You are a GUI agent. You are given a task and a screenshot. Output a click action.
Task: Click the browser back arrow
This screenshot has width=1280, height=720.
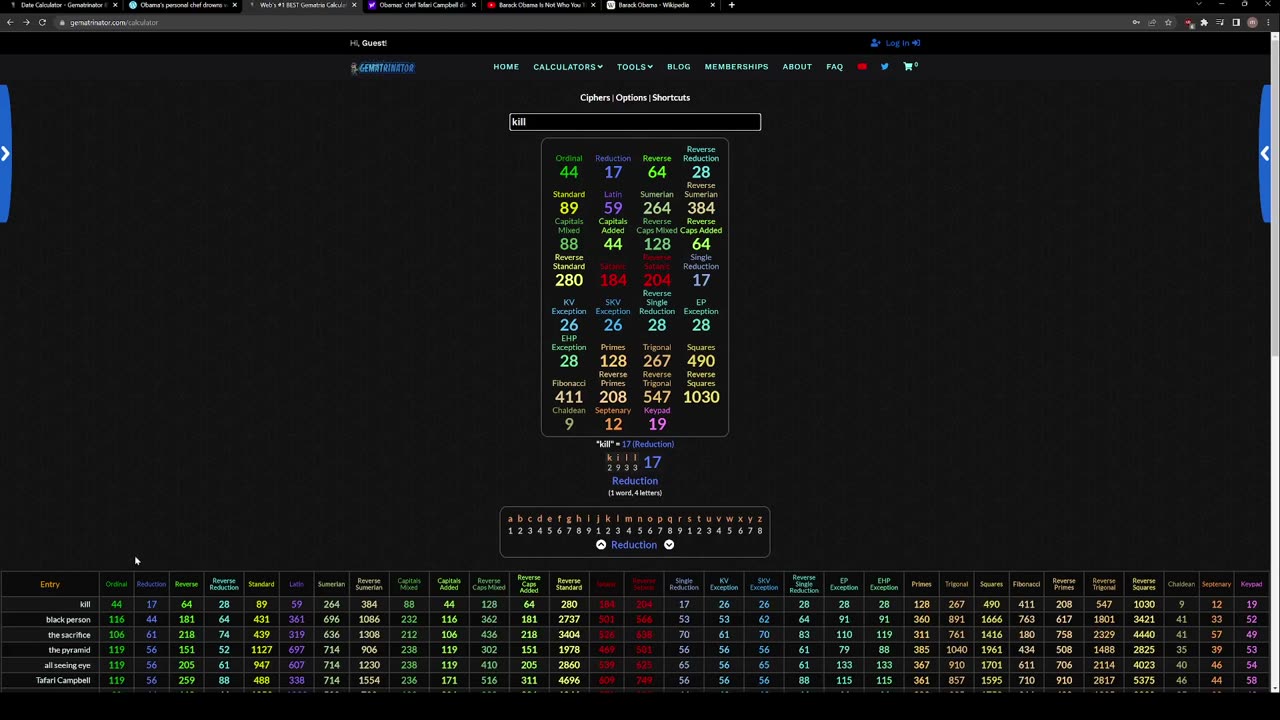(x=10, y=22)
